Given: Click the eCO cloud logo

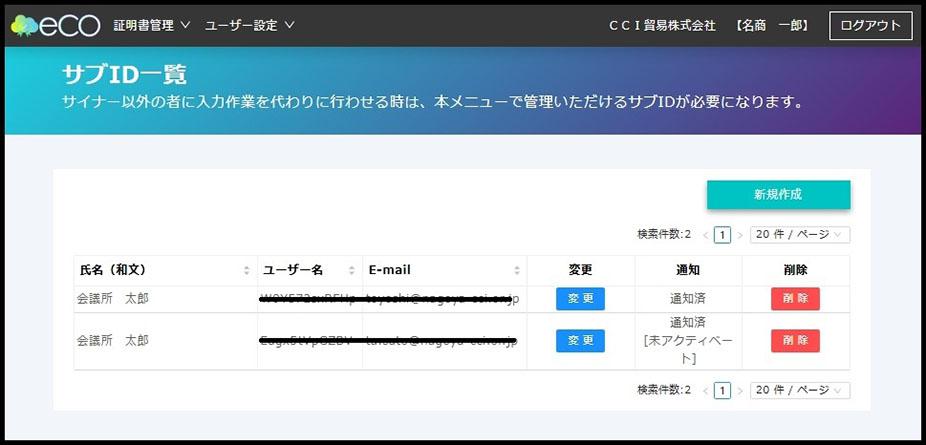Looking at the screenshot, I should [56, 25].
